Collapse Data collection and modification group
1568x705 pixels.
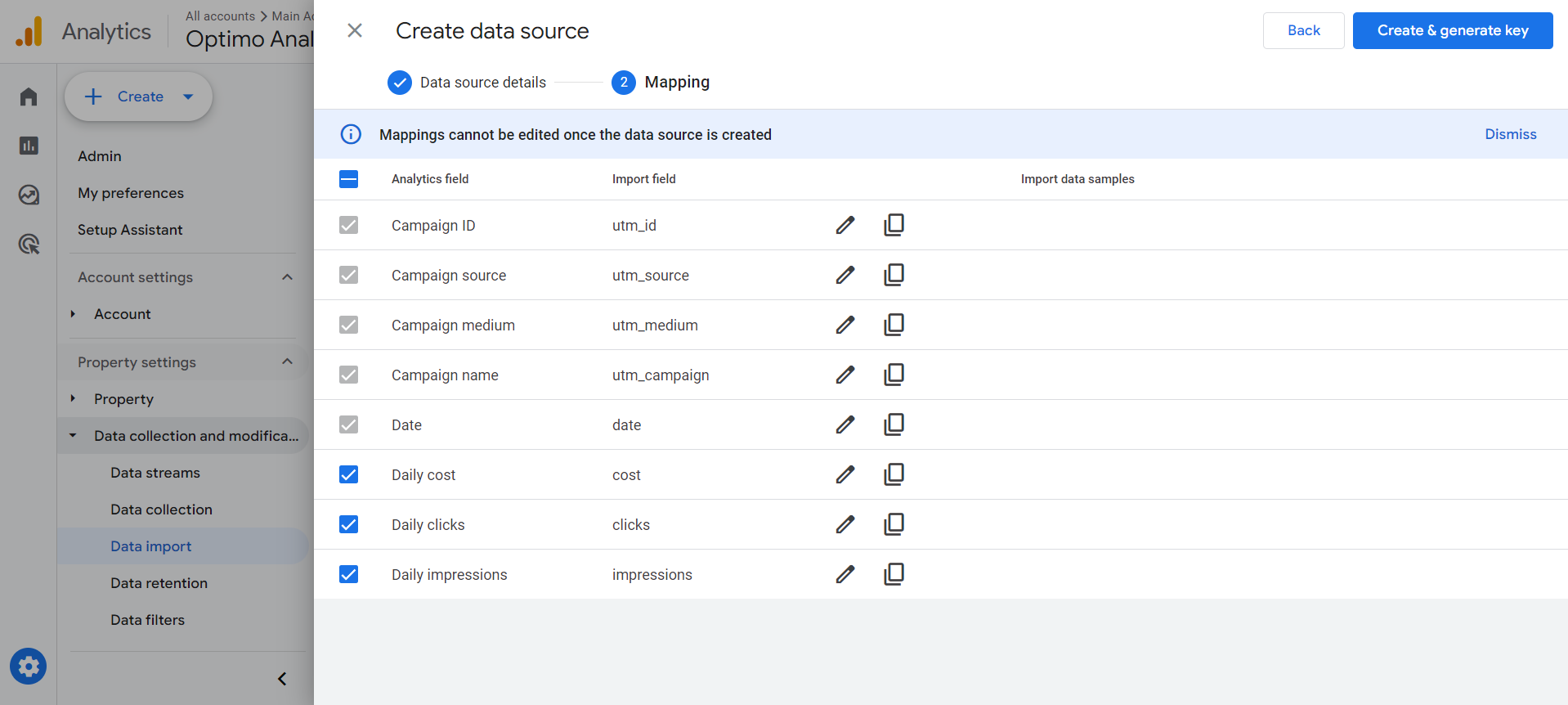coord(73,436)
